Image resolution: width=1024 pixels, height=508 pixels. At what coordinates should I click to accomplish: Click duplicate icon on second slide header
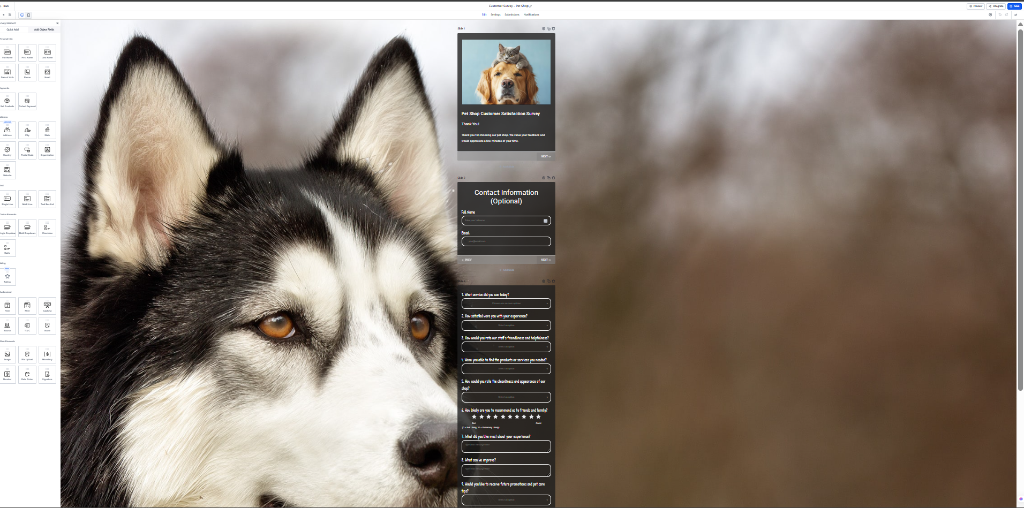tap(549, 178)
